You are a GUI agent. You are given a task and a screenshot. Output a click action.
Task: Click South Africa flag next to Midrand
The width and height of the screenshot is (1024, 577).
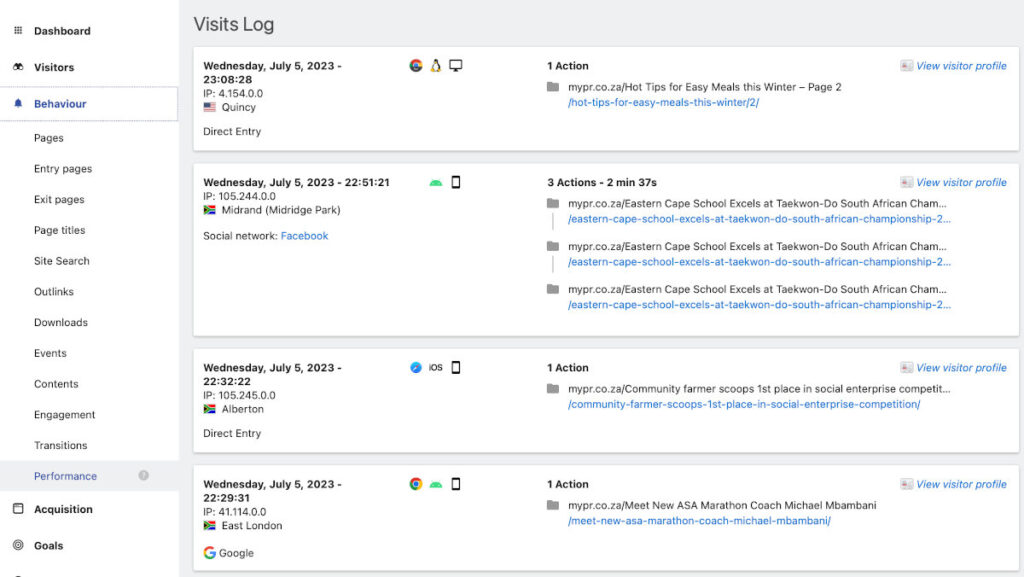click(210, 210)
